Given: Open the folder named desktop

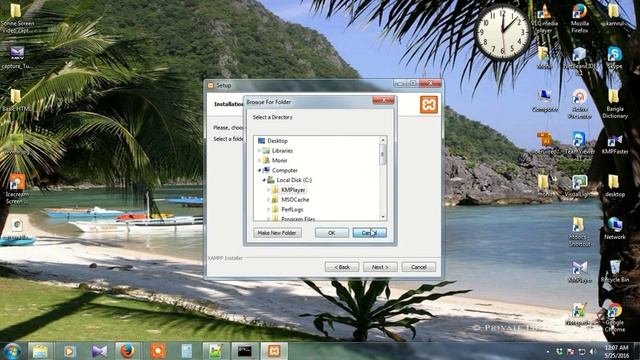Looking at the screenshot, I should [x=615, y=186].
